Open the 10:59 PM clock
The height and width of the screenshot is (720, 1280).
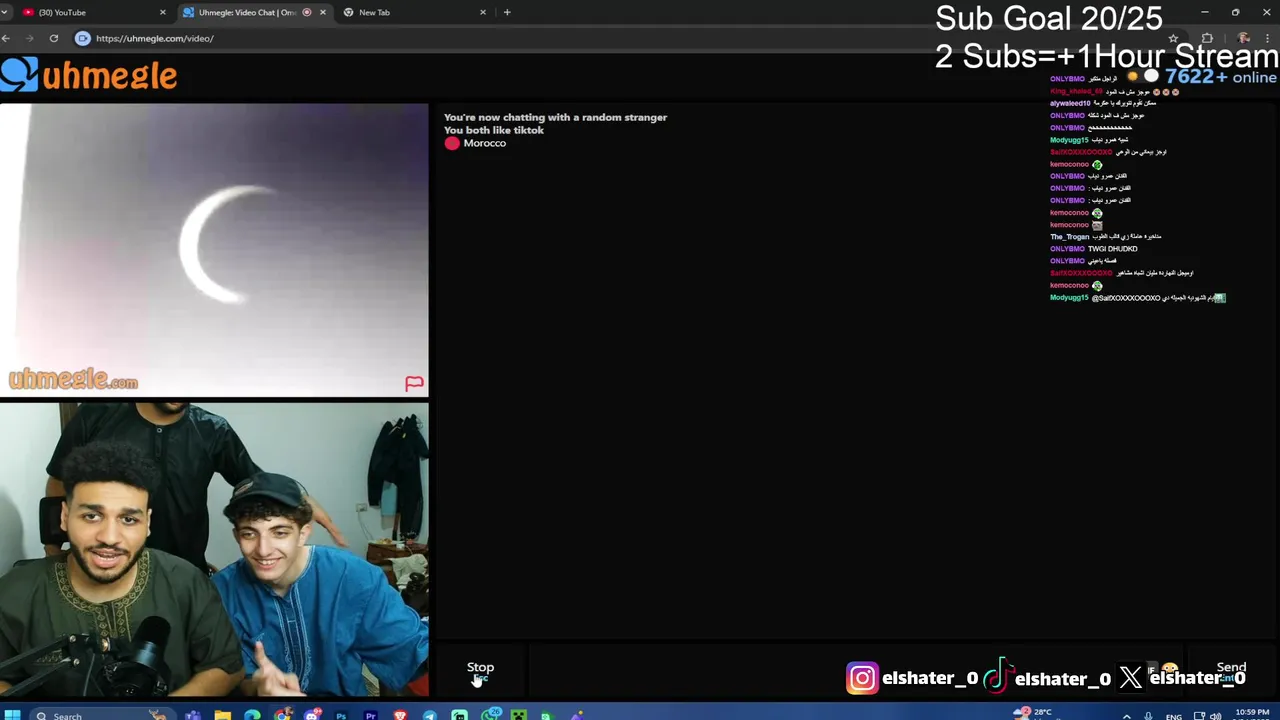coord(1252,714)
